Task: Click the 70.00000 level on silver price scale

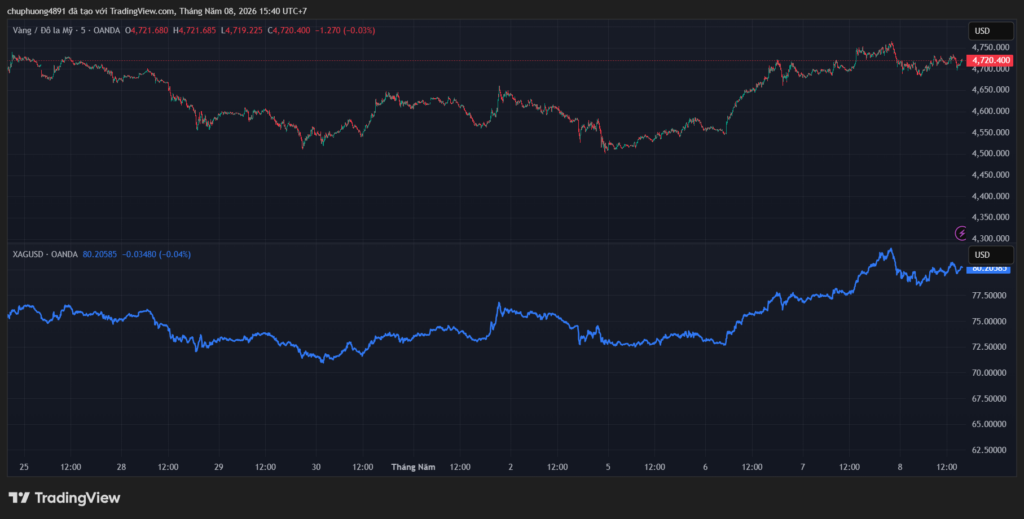Action: (x=988, y=373)
